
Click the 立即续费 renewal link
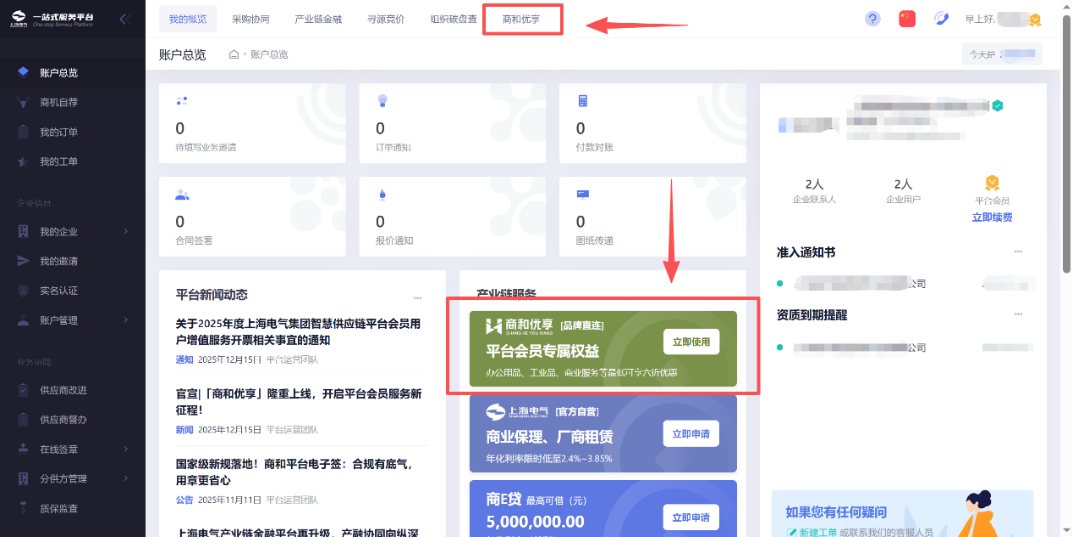click(991, 217)
